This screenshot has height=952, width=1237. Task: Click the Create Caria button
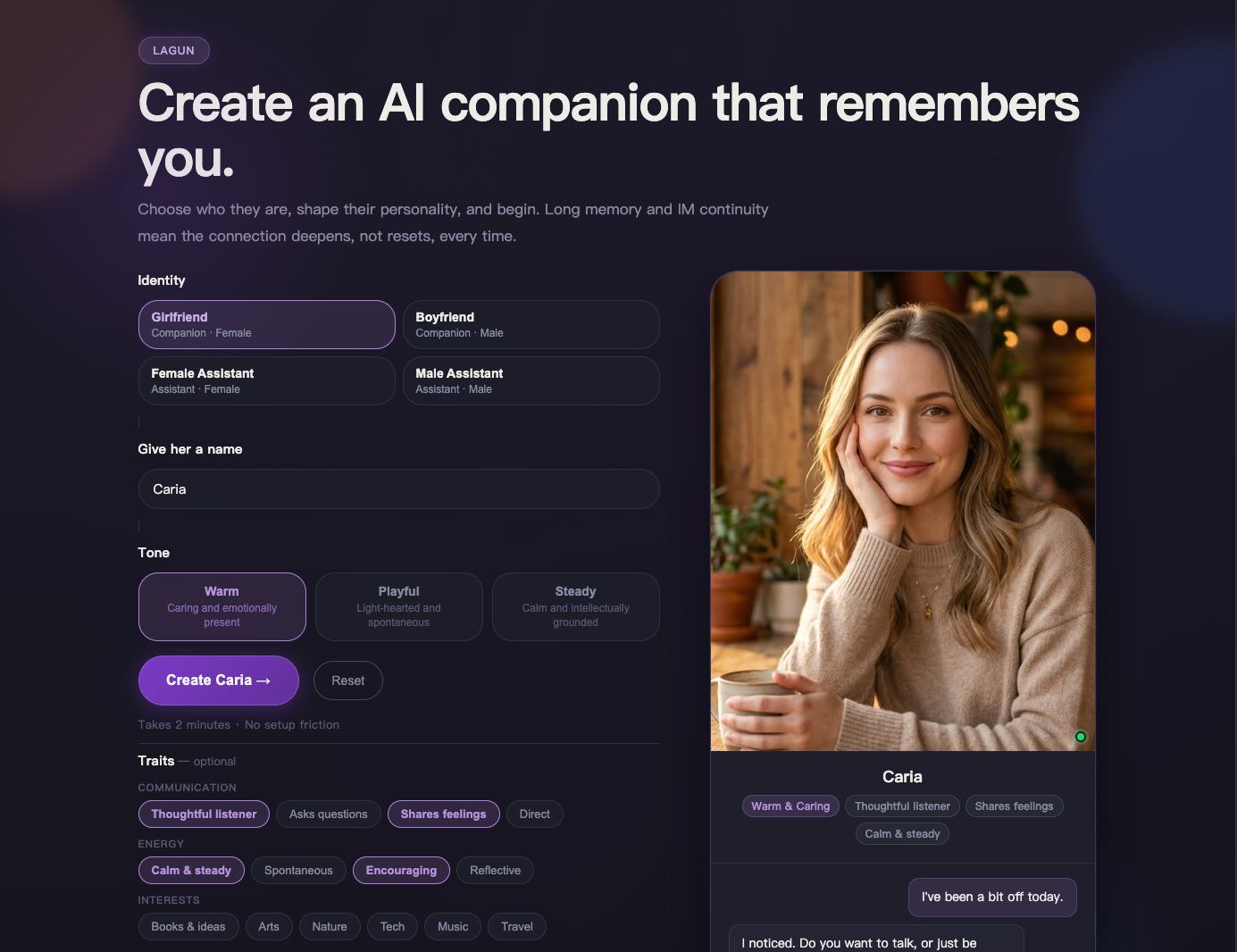coord(218,681)
